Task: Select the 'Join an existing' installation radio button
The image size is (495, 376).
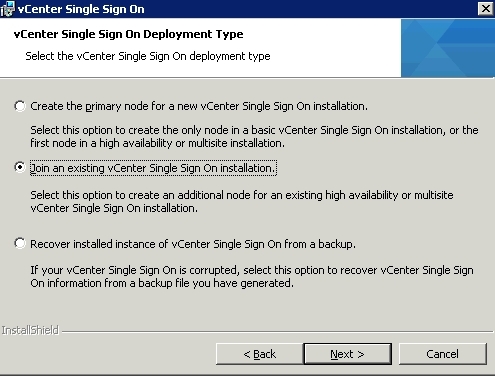Action: [x=20, y=167]
